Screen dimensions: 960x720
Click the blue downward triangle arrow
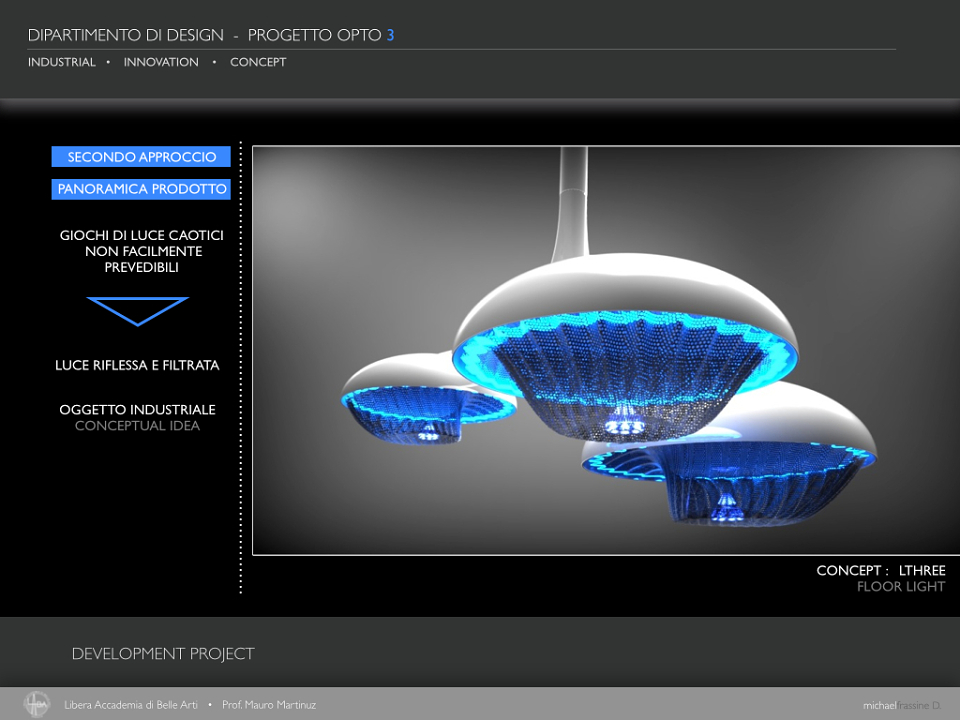click(138, 311)
